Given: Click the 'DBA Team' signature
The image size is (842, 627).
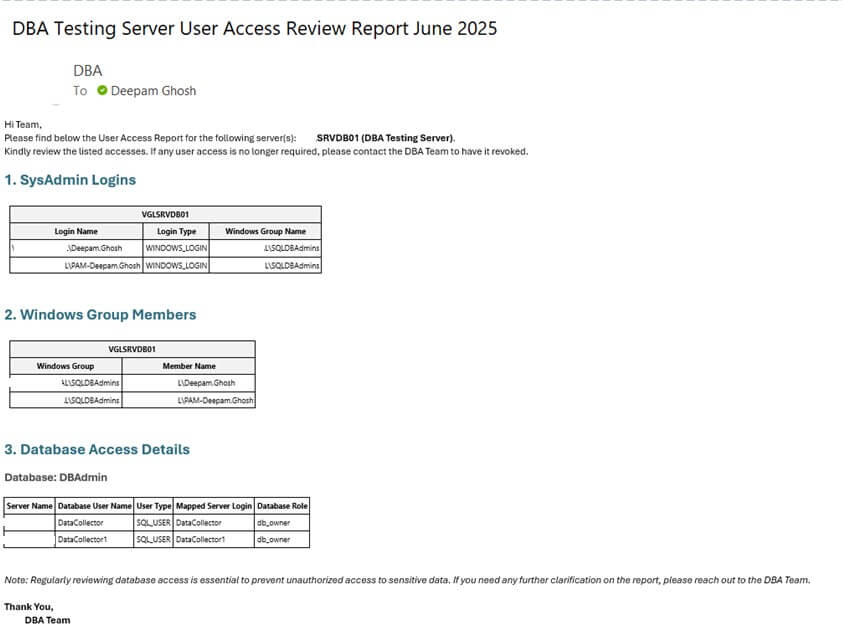Looking at the screenshot, I should 47,620.
